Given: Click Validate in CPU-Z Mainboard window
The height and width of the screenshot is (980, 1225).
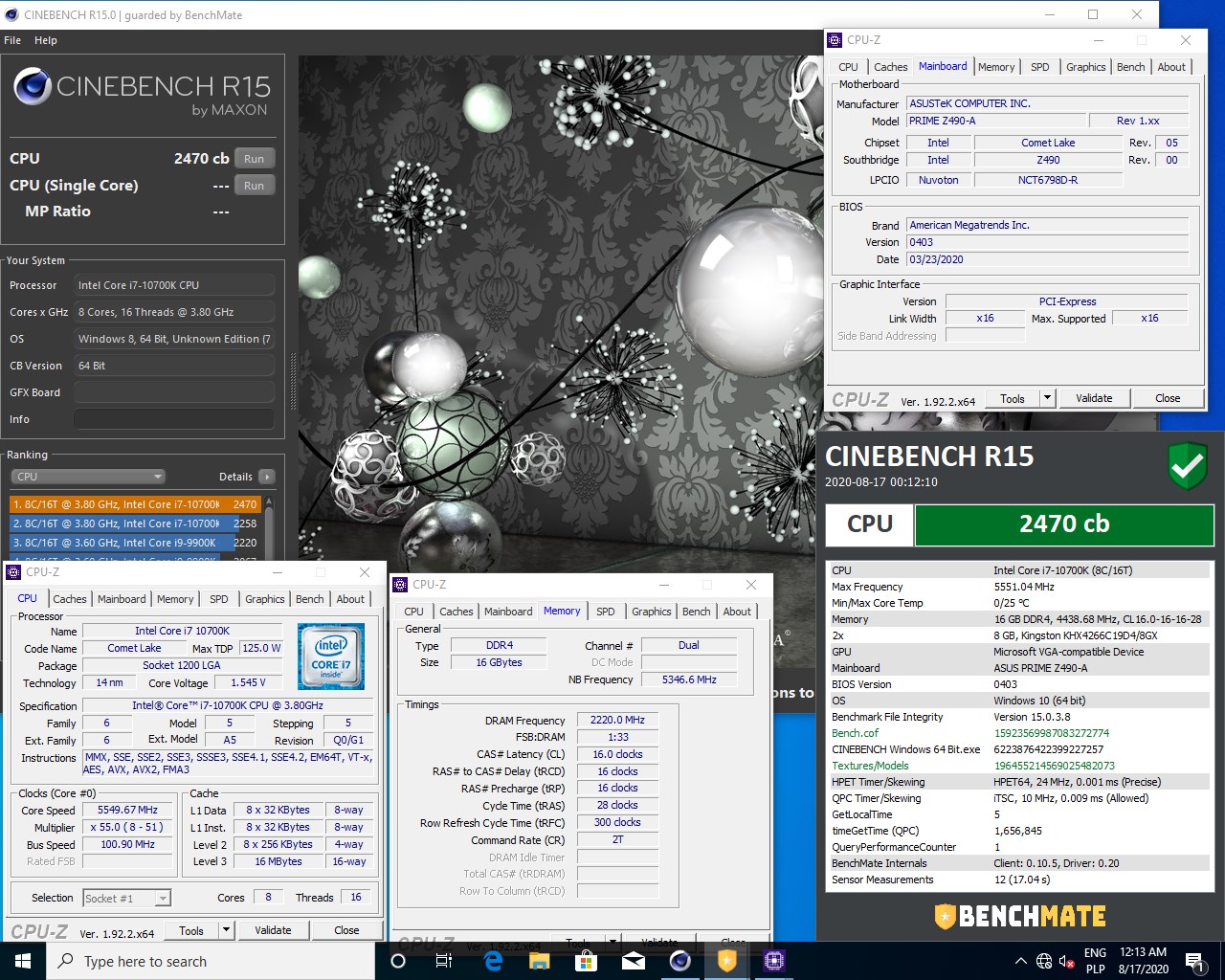Looking at the screenshot, I should click(x=1094, y=398).
